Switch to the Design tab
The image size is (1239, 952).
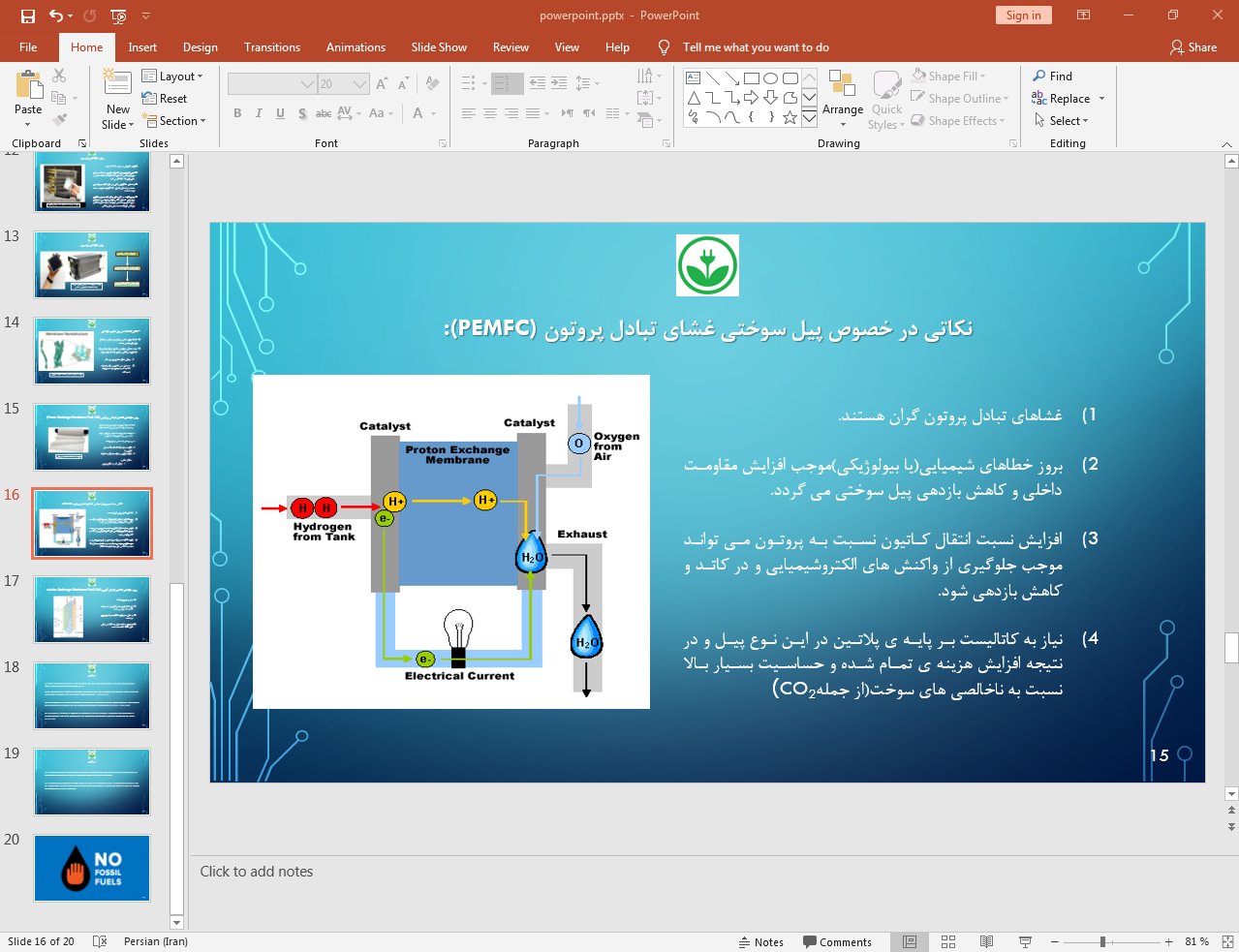click(x=200, y=46)
